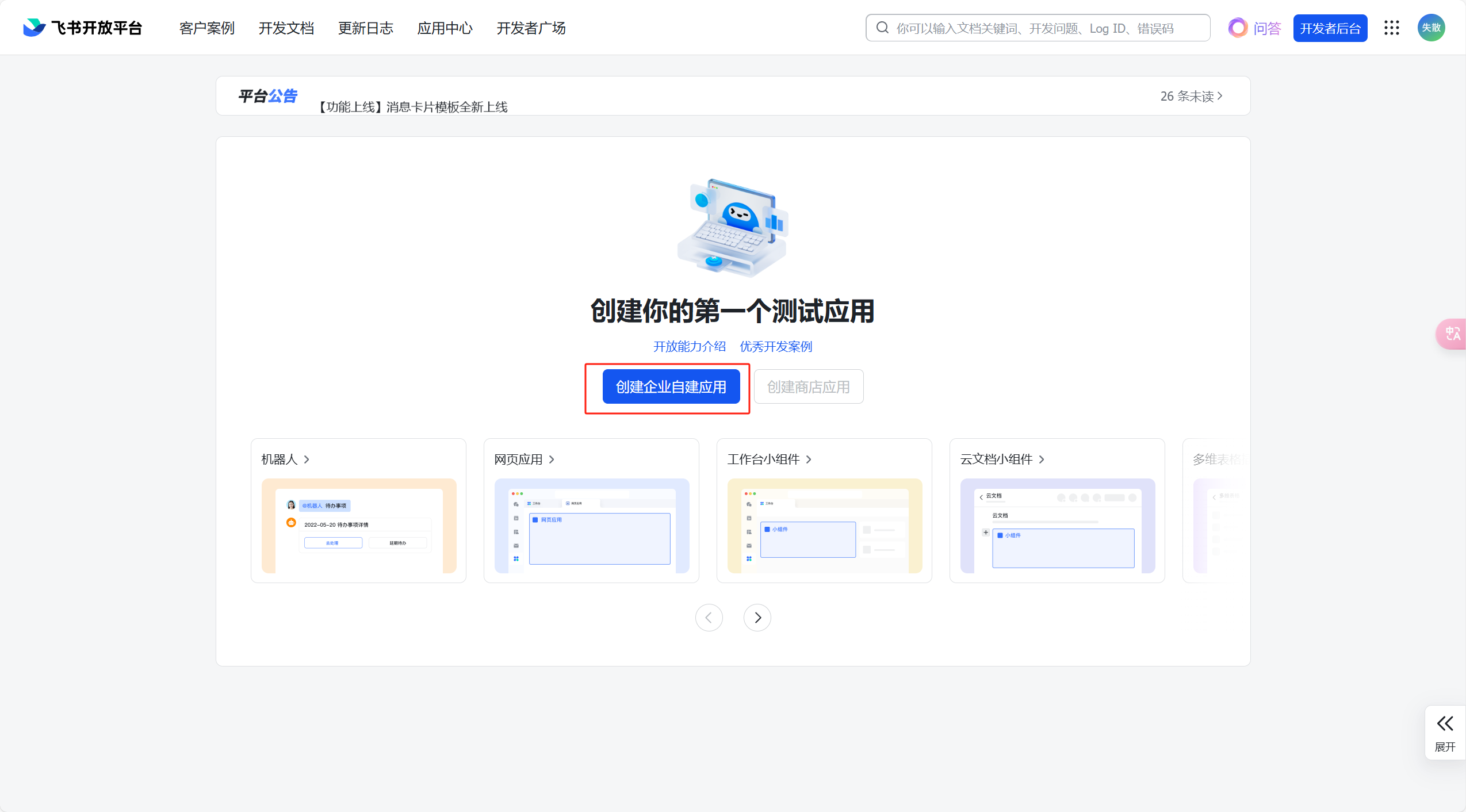The width and height of the screenshot is (1466, 812).
Task: Open the 开放能力介绍 link
Action: (689, 346)
